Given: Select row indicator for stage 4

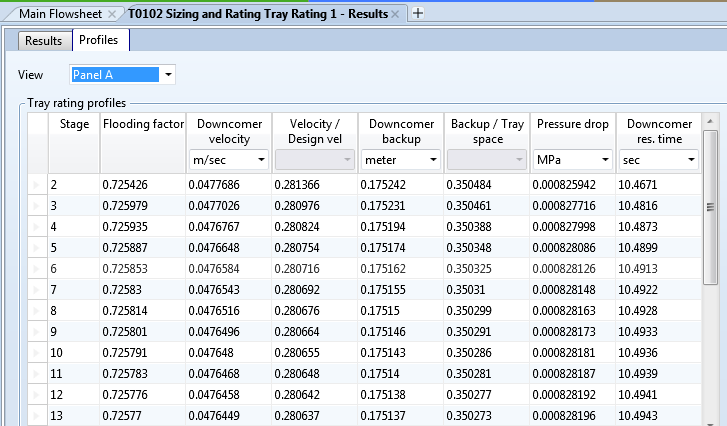Looking at the screenshot, I should pyautogui.click(x=38, y=227).
